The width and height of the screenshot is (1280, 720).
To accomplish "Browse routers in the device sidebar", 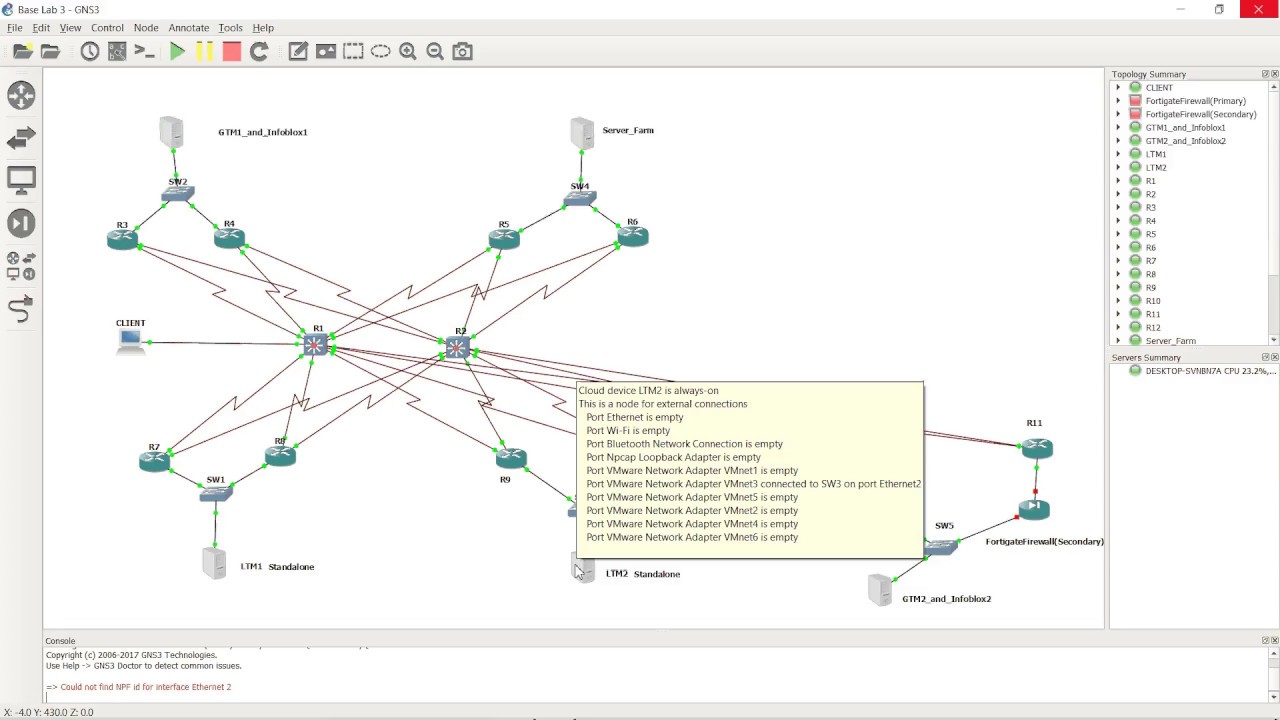I will [21, 95].
